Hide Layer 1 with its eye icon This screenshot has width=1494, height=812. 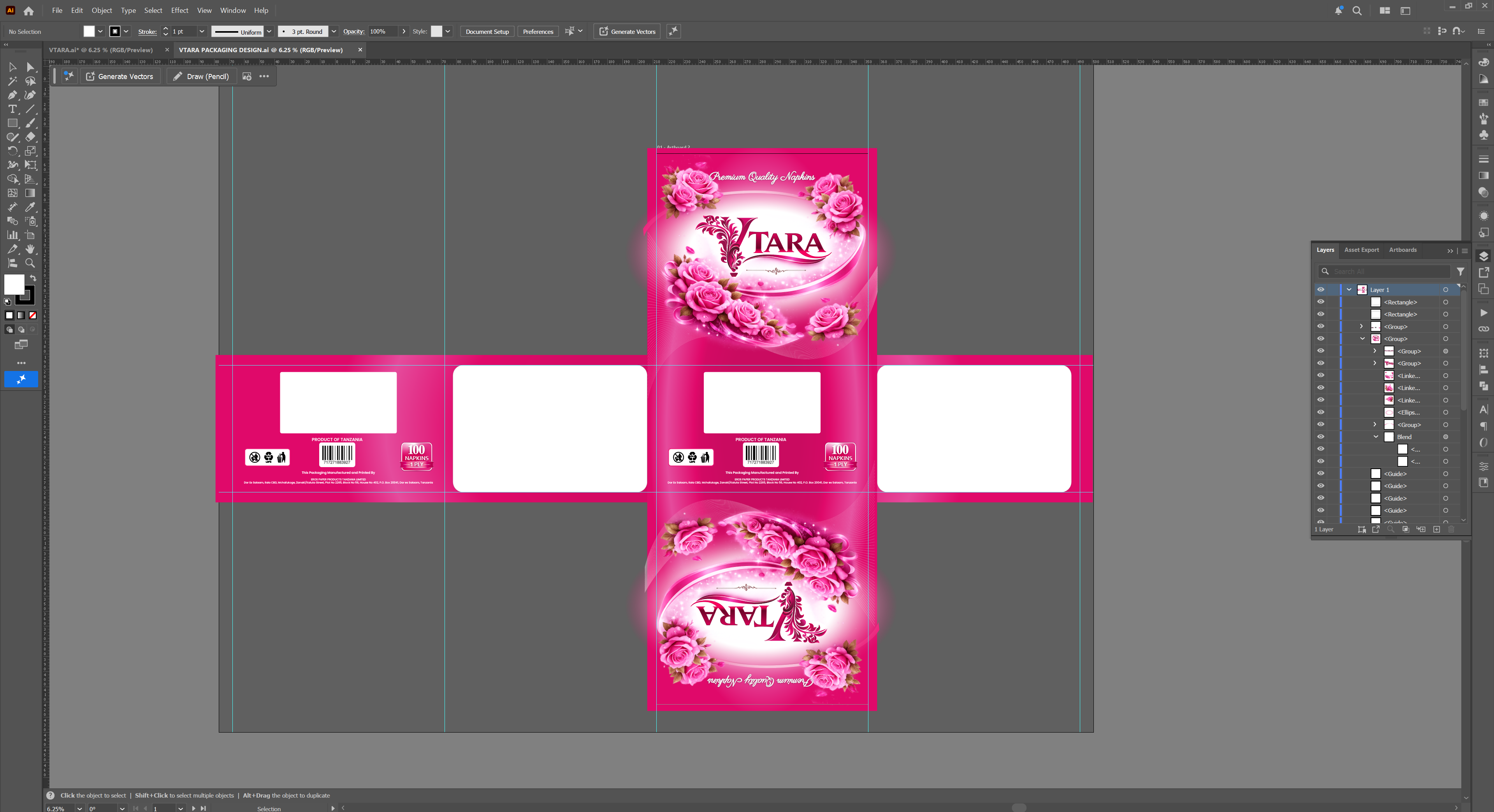click(x=1321, y=290)
